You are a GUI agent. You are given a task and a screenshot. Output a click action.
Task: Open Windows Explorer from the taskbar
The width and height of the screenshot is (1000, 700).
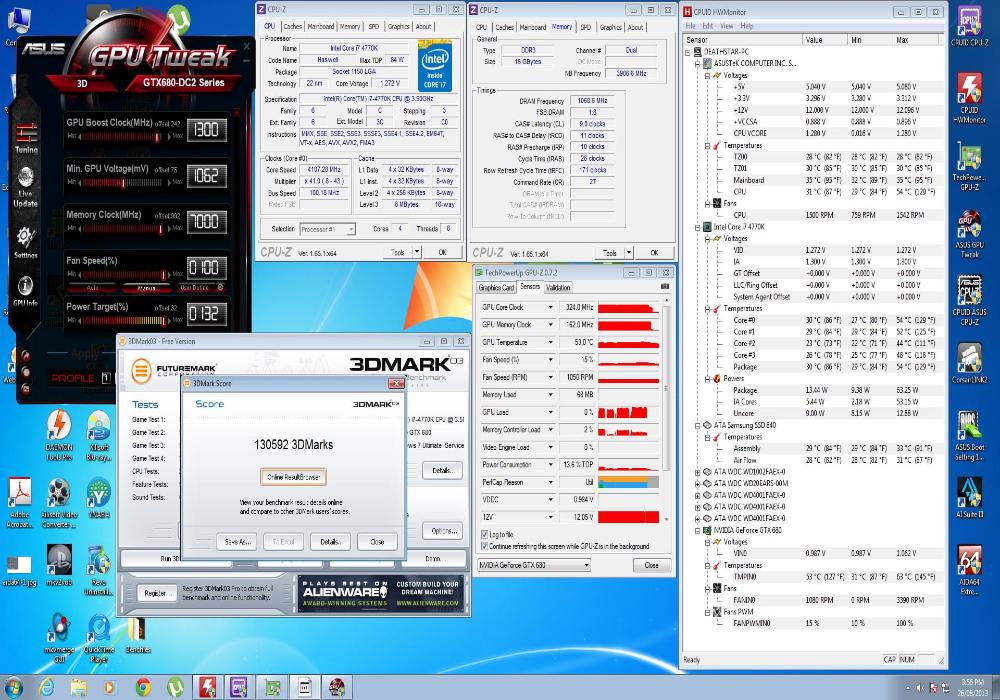click(78, 687)
